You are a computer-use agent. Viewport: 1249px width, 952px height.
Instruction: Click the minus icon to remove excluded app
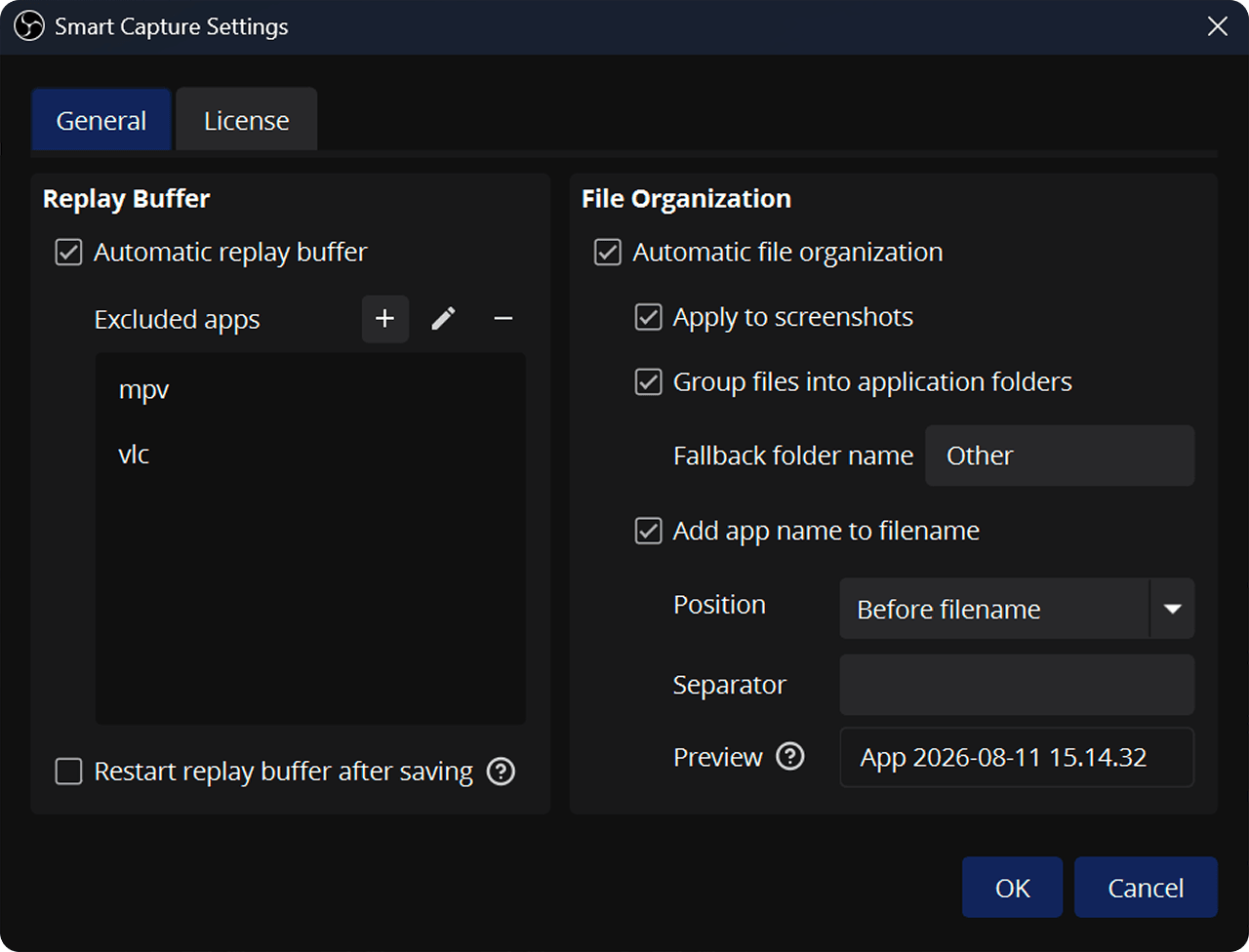point(504,319)
